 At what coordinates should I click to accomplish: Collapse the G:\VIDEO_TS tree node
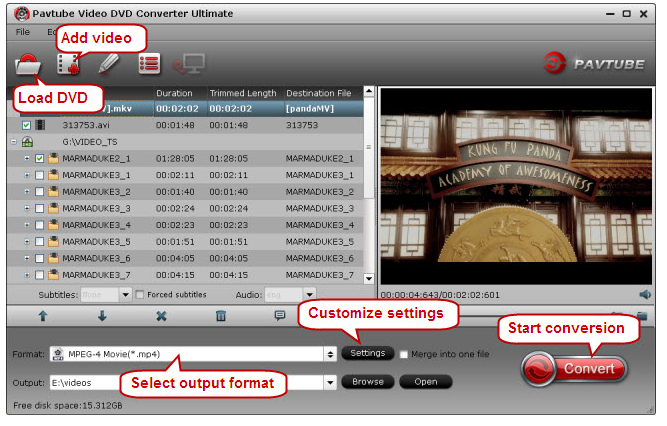coord(14,142)
